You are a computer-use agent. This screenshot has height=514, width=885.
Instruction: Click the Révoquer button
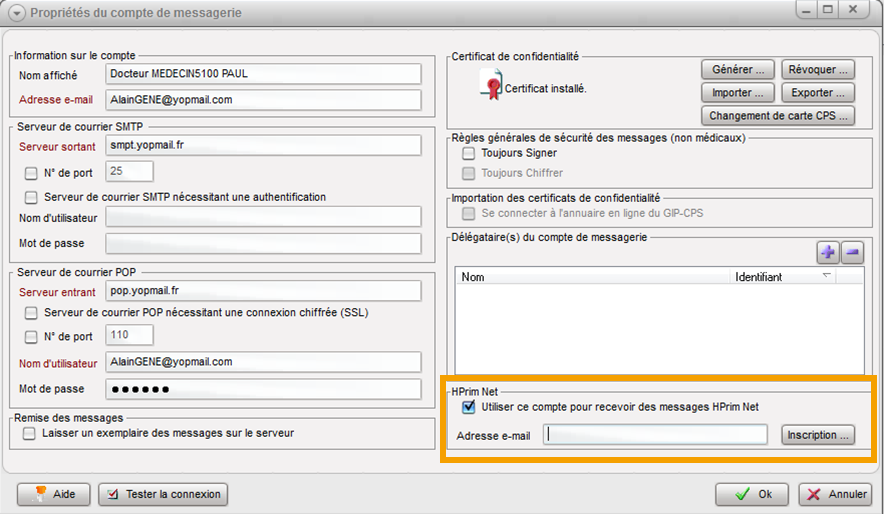pos(818,69)
